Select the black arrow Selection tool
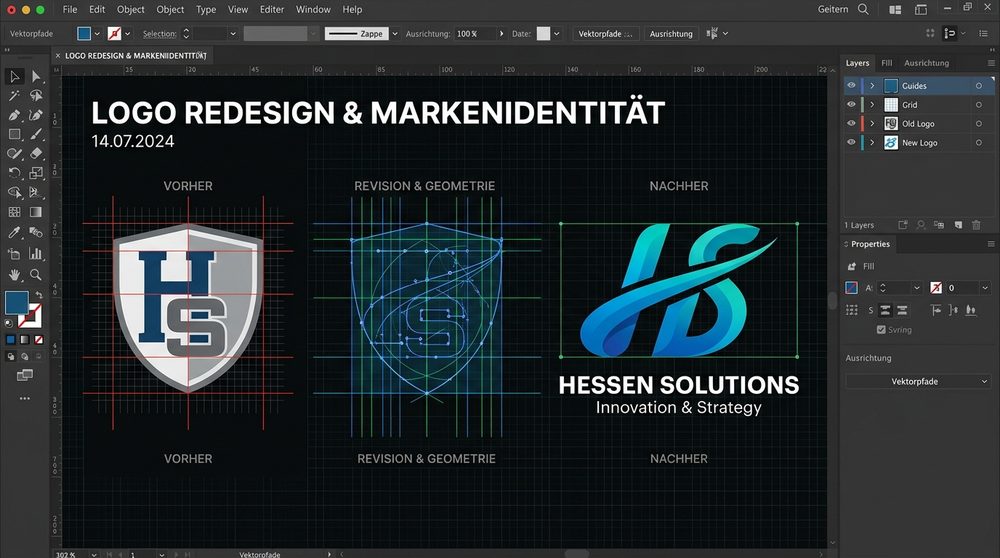The width and height of the screenshot is (1000, 558). 14,77
